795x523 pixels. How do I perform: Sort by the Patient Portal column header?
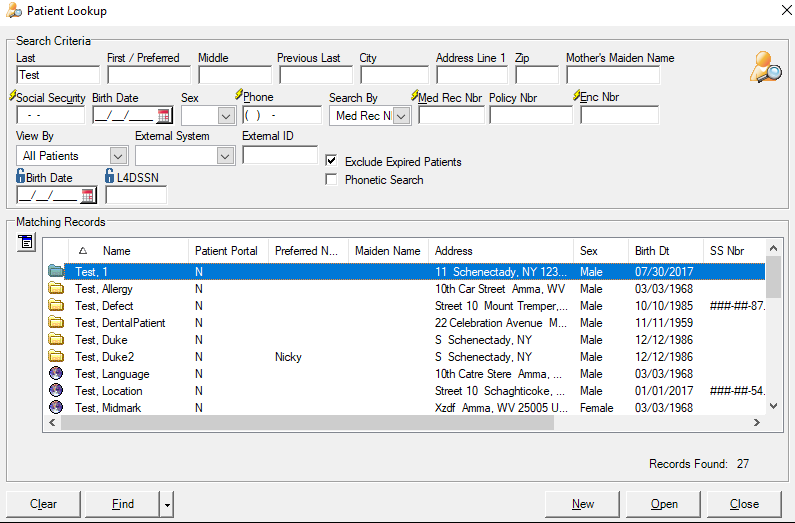click(x=226, y=251)
